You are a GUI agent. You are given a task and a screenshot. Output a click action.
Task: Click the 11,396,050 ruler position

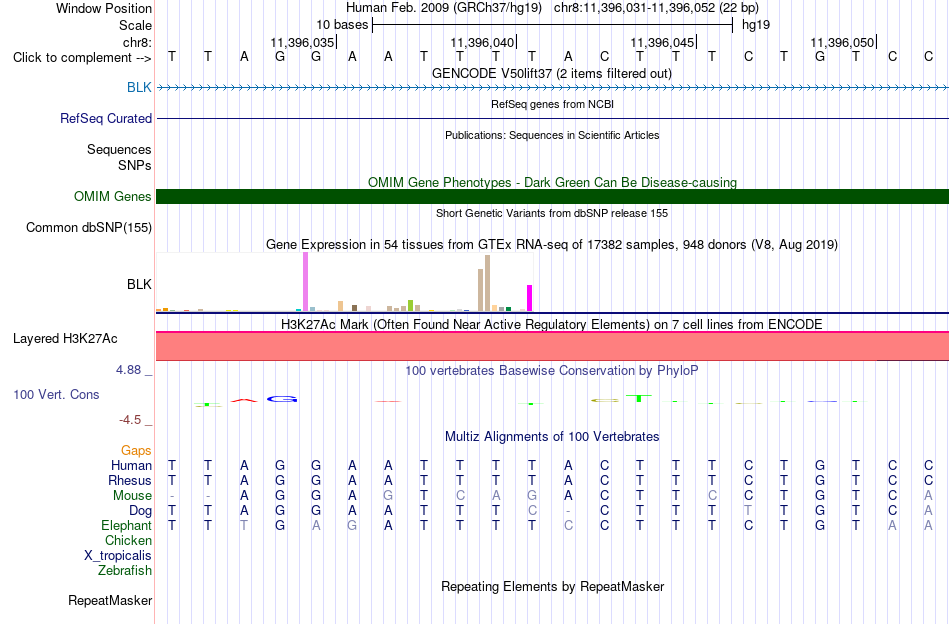[x=842, y=42]
